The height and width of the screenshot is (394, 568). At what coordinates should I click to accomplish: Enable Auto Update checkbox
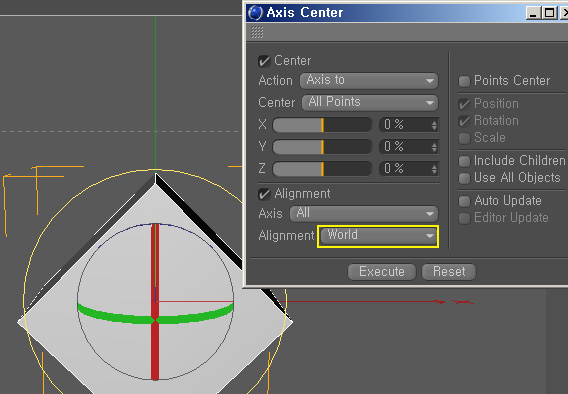click(x=464, y=201)
